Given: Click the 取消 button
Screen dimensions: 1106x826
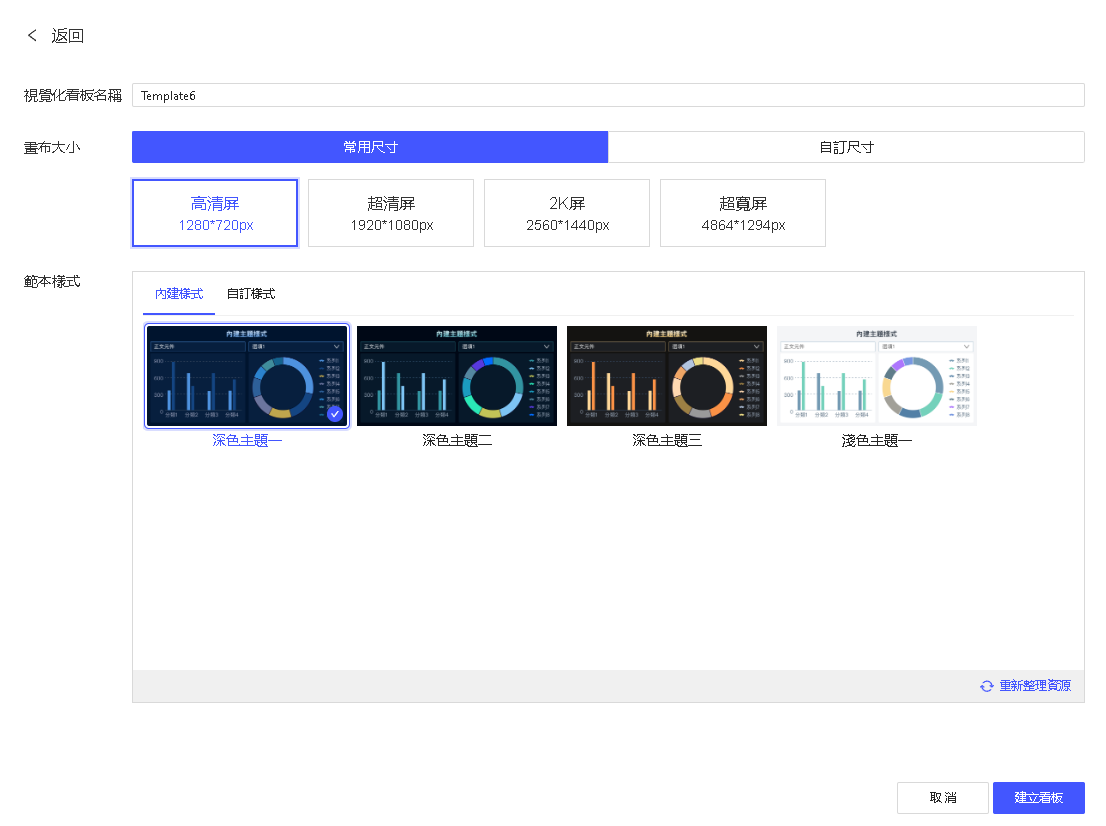Looking at the screenshot, I should click(942, 798).
